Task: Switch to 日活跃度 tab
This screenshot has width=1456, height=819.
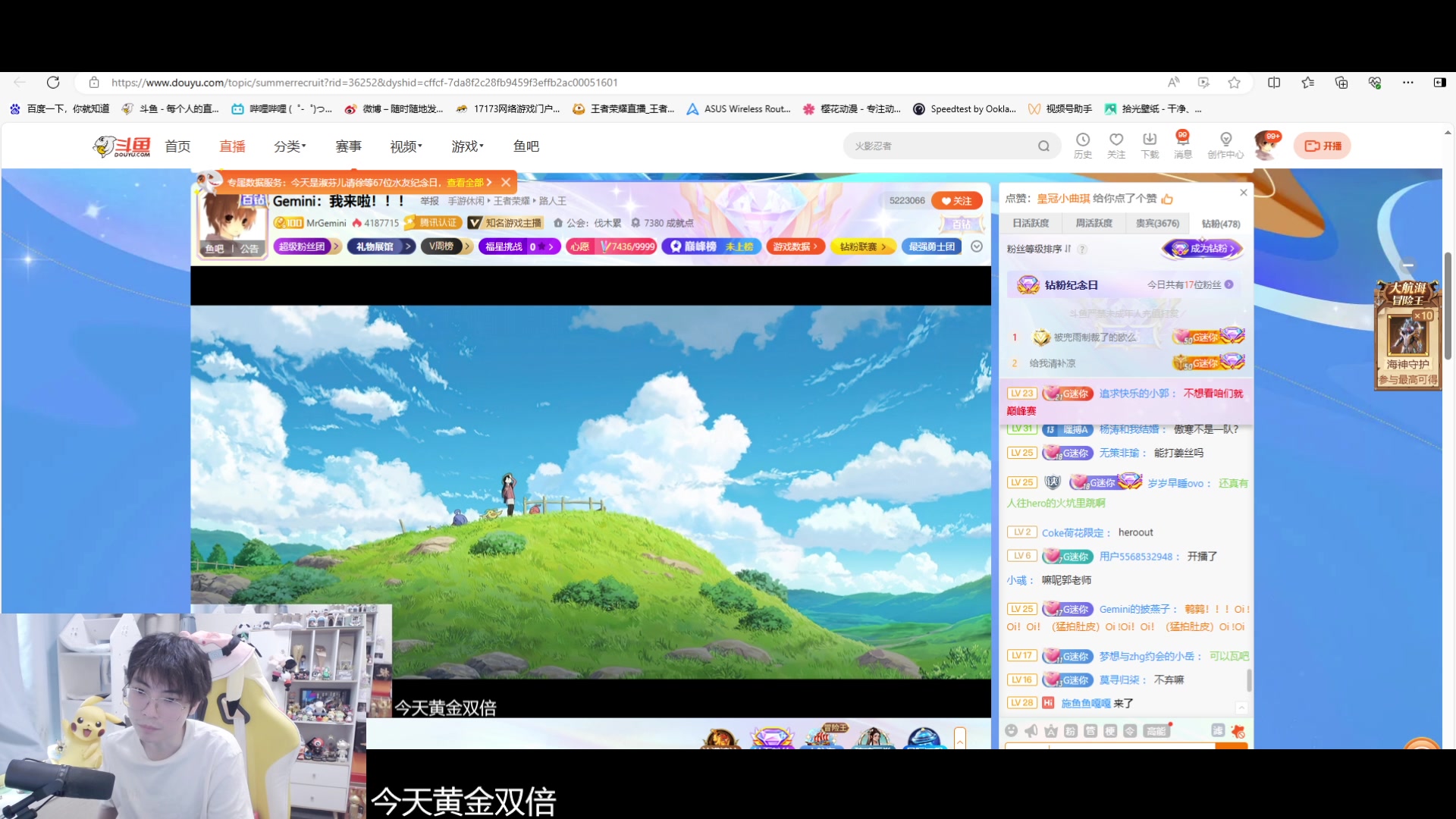Action: [x=1031, y=223]
